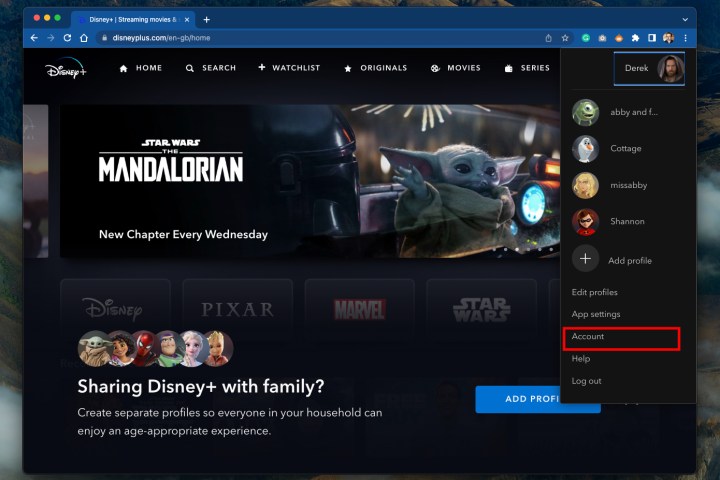
Task: Open the Derek profile dropdown
Action: 649,68
